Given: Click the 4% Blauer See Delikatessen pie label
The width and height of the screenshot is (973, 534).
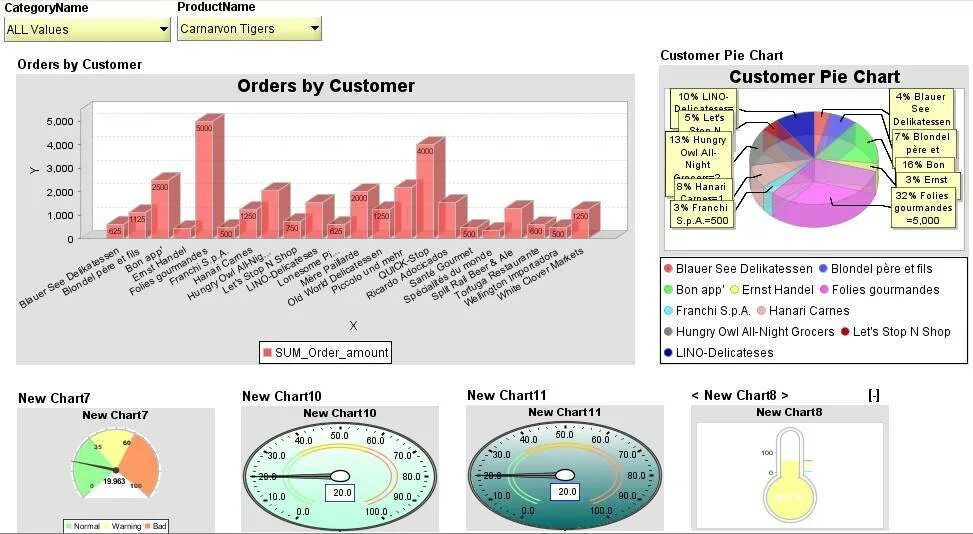Looking at the screenshot, I should click(x=921, y=109).
